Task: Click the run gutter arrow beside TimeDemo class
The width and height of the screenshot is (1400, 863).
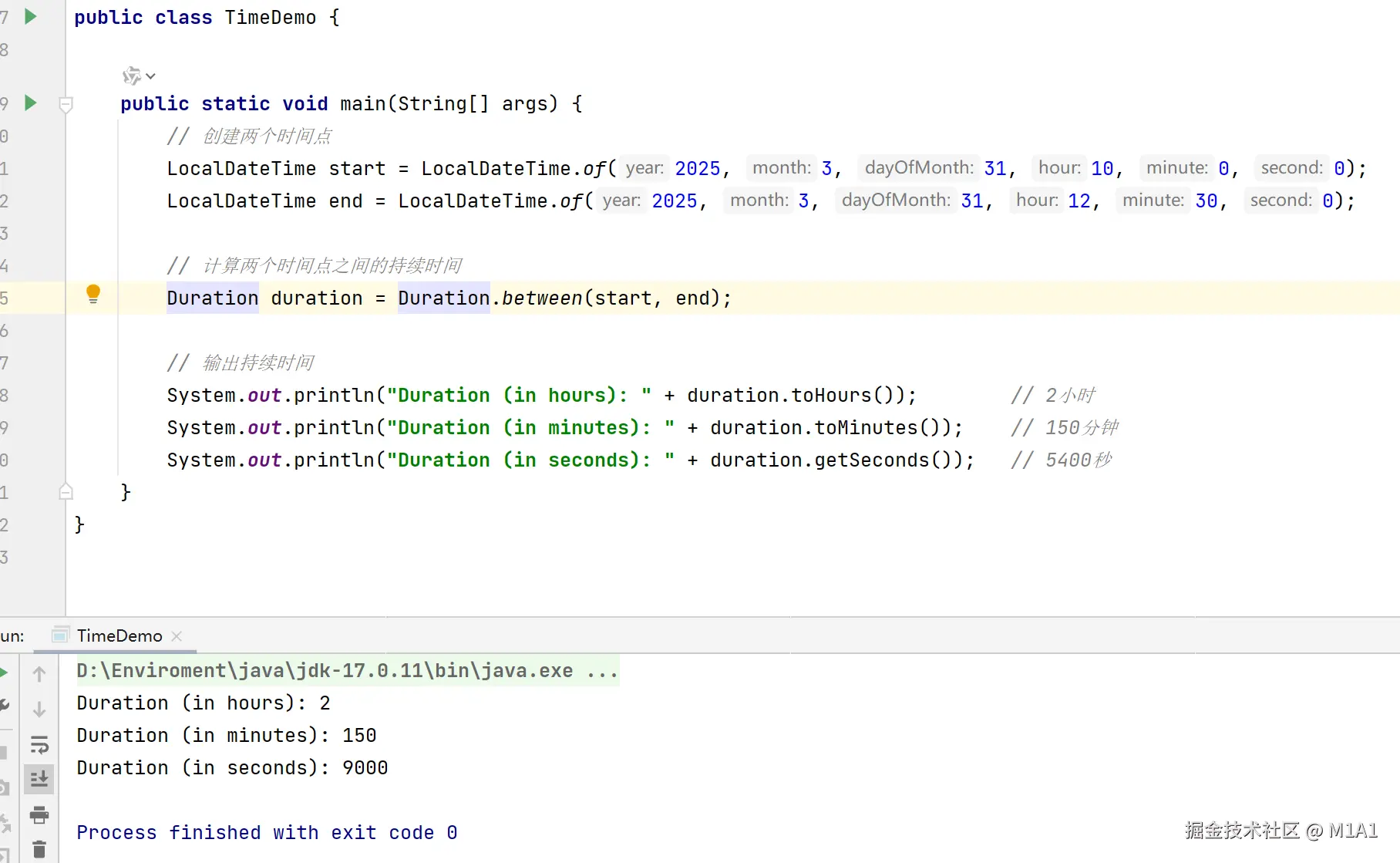Action: click(x=31, y=16)
